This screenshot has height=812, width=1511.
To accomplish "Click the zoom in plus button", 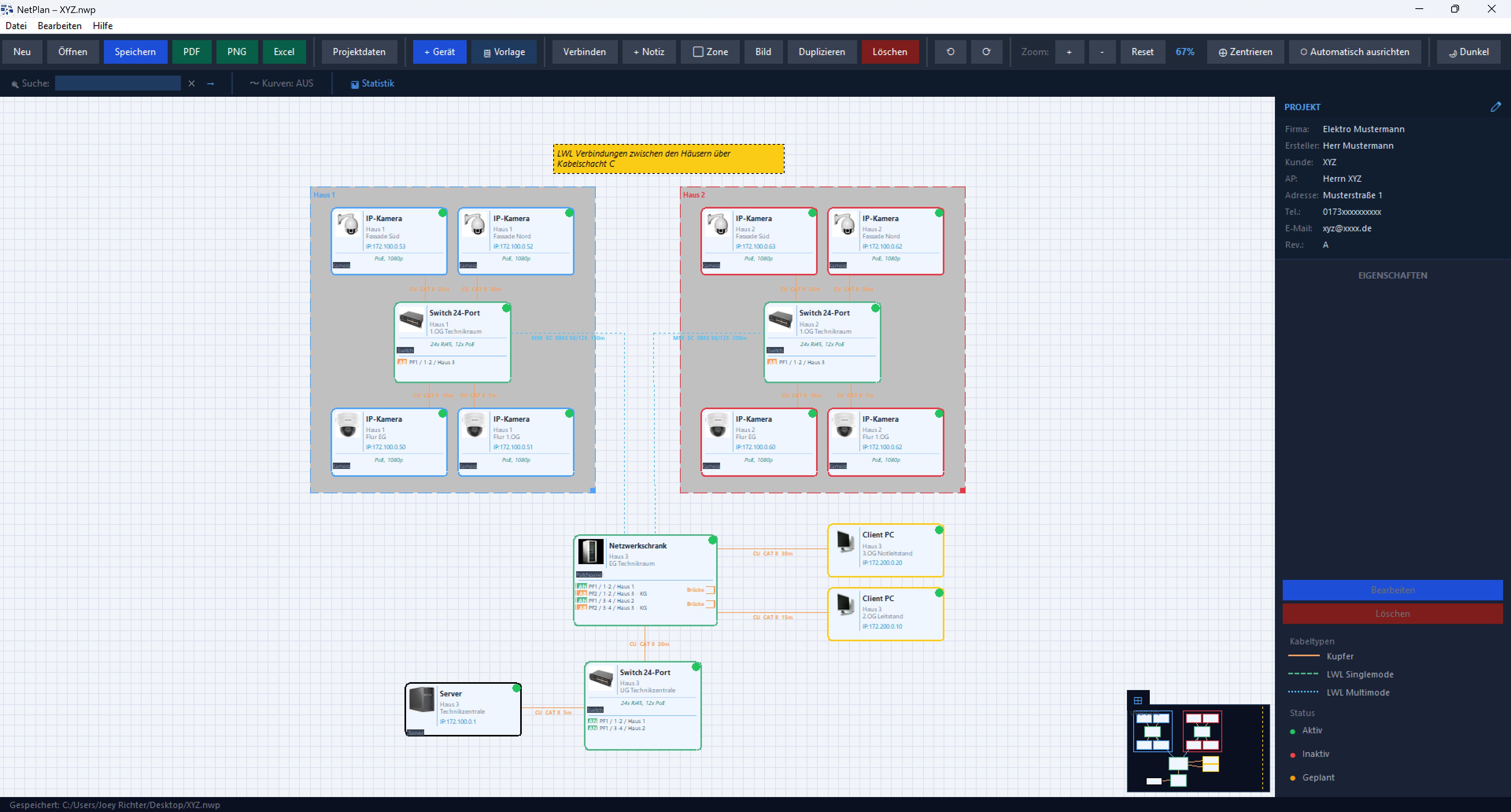I will (x=1070, y=52).
